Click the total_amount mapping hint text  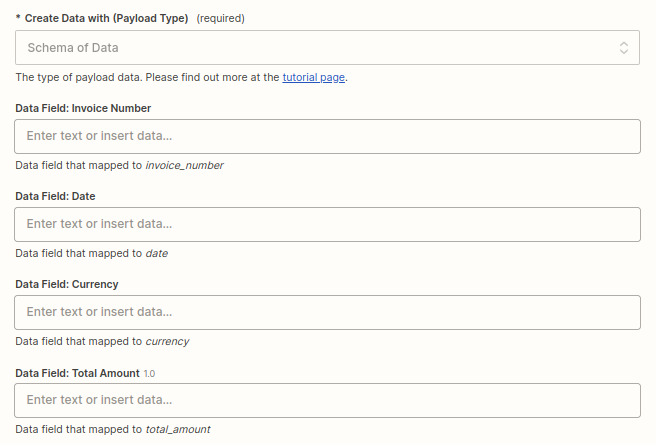177,429
